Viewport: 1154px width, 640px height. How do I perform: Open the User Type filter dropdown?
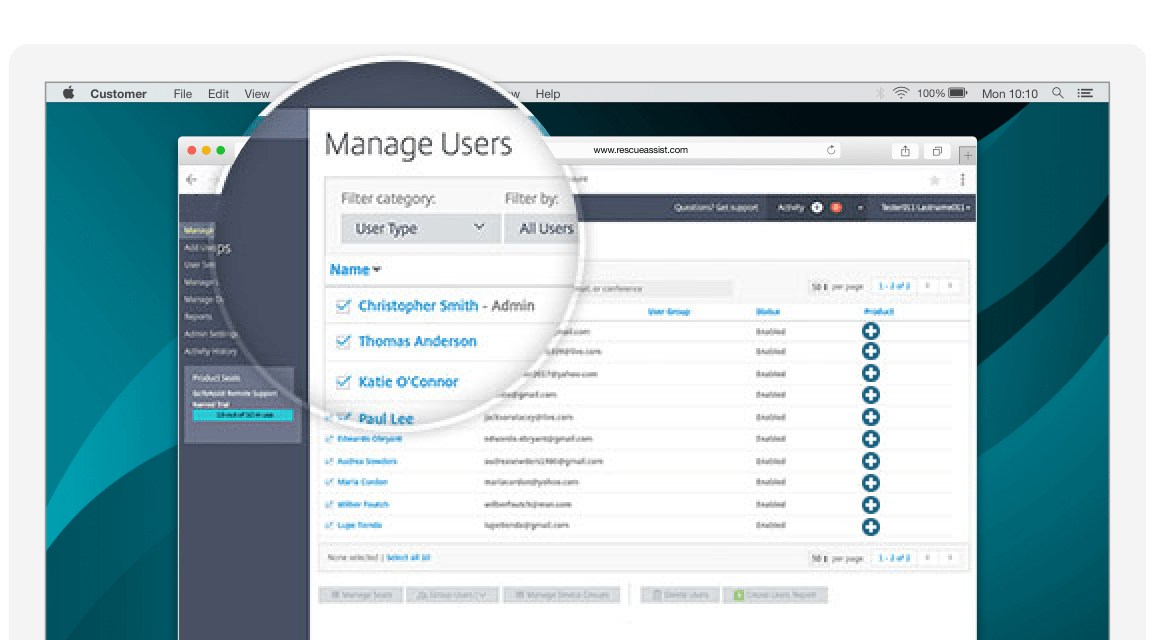click(419, 228)
